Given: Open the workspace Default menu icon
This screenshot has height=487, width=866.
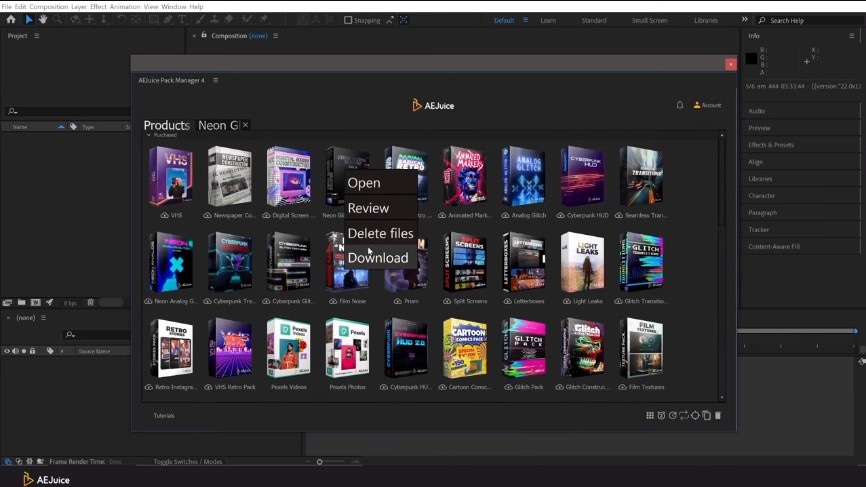Looking at the screenshot, I should coord(525,20).
